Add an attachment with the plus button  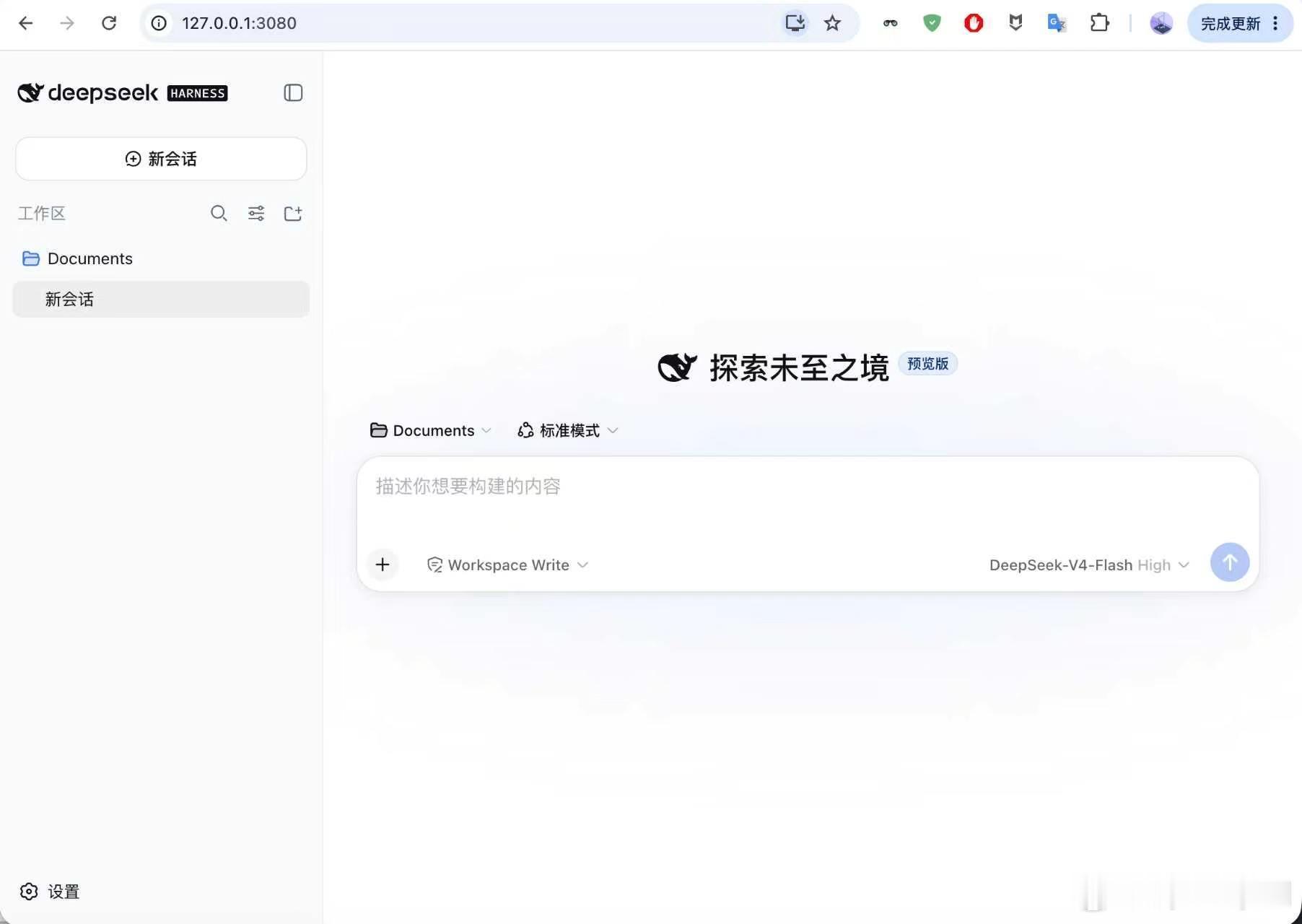tap(383, 564)
